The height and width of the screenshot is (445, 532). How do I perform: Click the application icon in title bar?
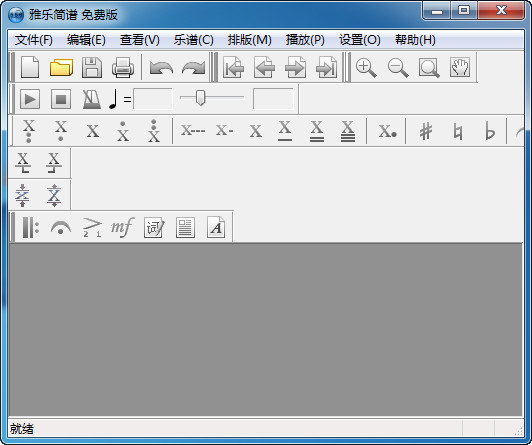pos(16,15)
